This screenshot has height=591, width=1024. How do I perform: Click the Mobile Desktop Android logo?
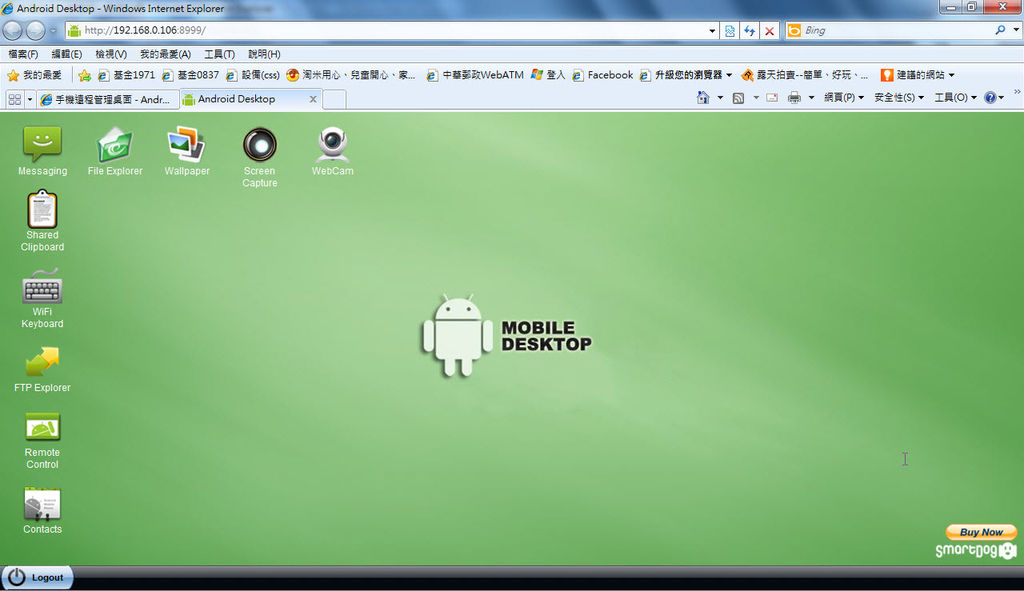(507, 336)
